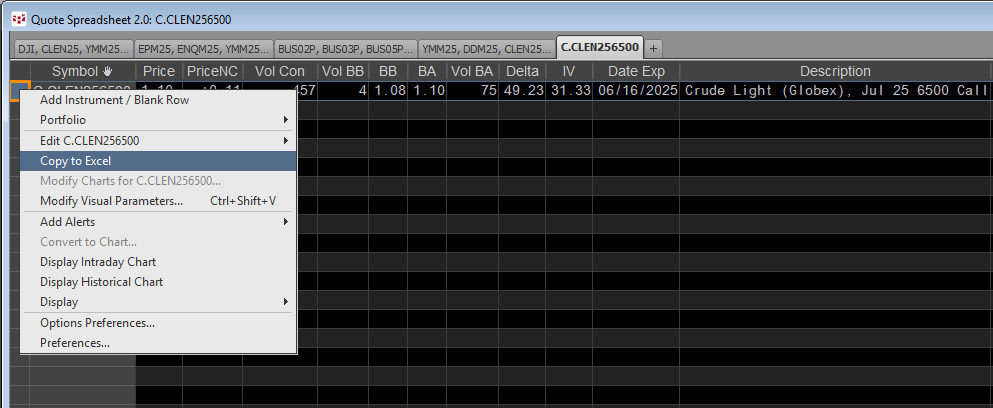Viewport: 993px width, 408px height.
Task: Switch to the DJI, CLEN25, YMM25 tab
Action: [72, 48]
